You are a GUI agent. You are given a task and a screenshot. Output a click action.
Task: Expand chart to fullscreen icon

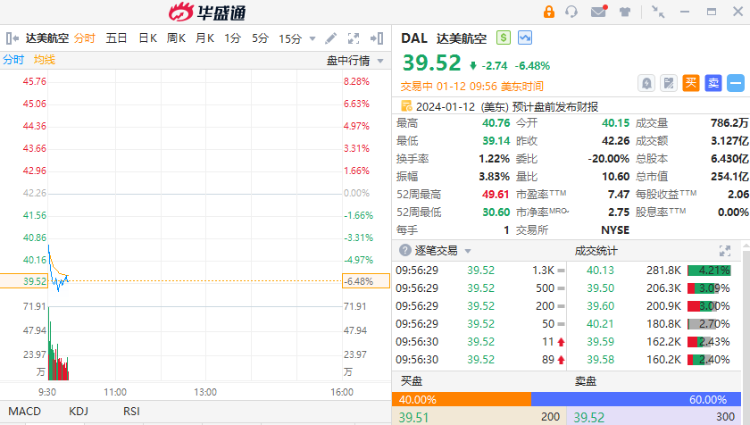click(x=353, y=38)
